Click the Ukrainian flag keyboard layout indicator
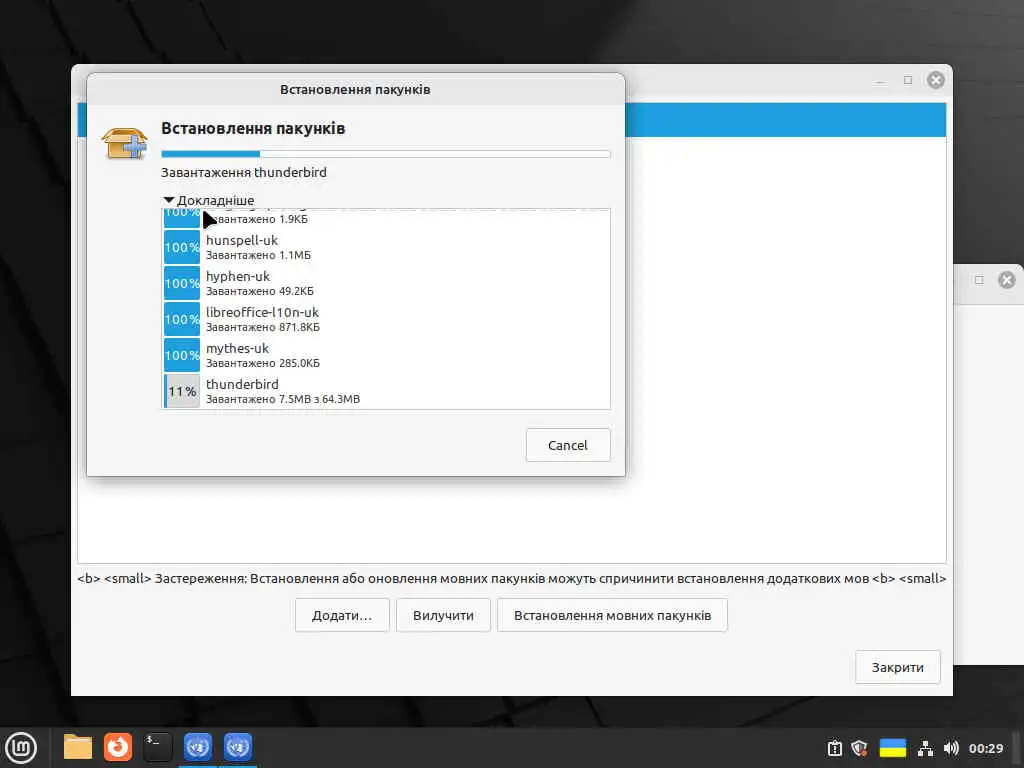 (893, 748)
